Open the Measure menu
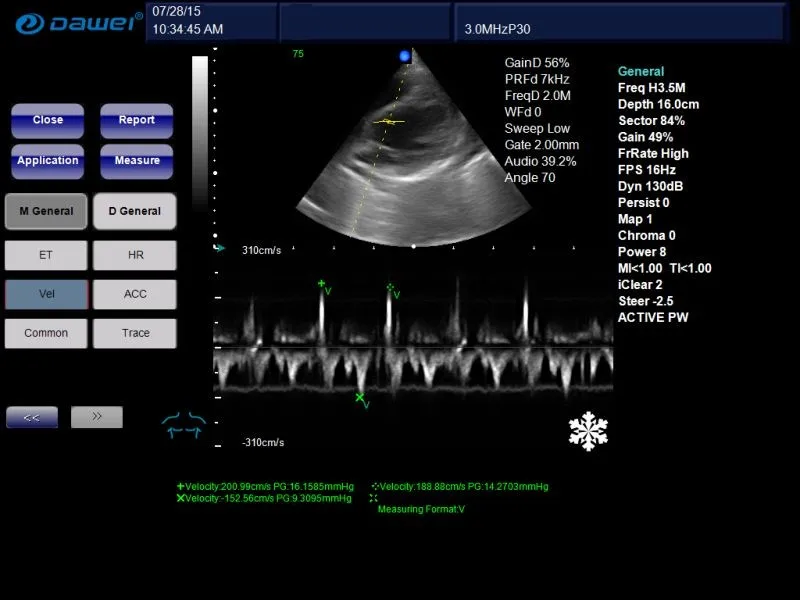Screen dimensions: 800x600 pos(137,161)
